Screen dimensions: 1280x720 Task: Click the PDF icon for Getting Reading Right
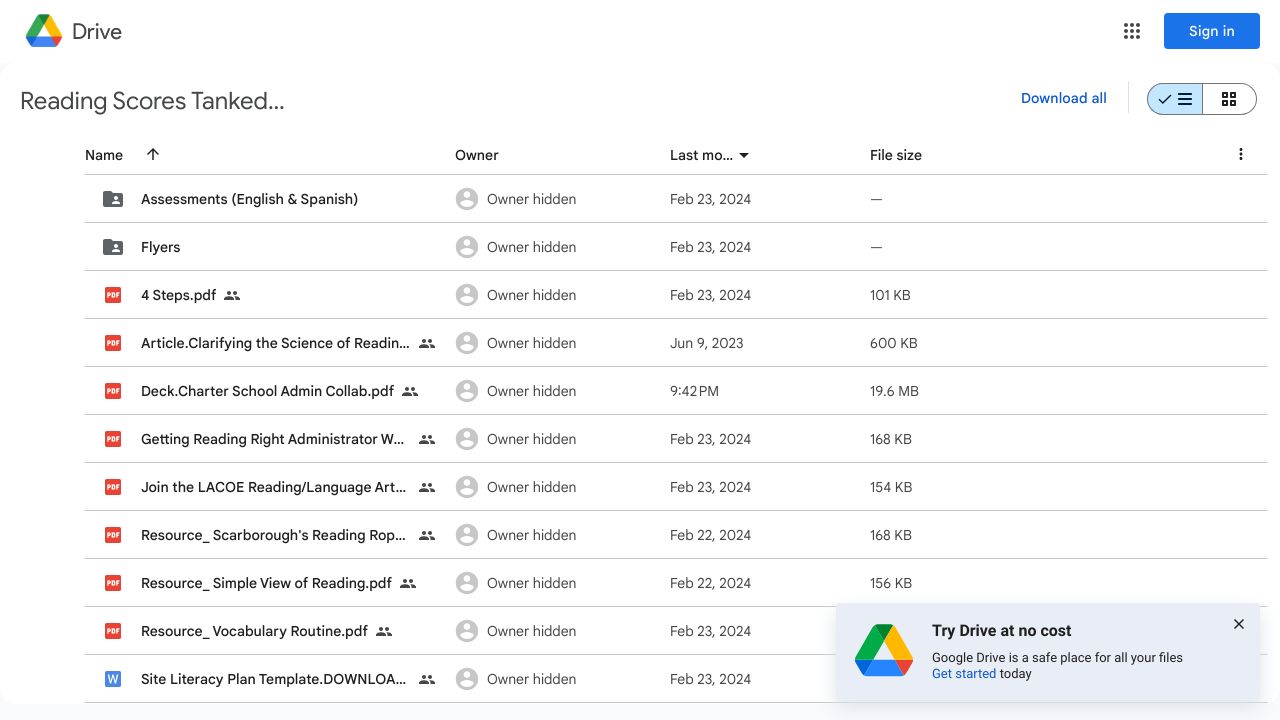[113, 439]
